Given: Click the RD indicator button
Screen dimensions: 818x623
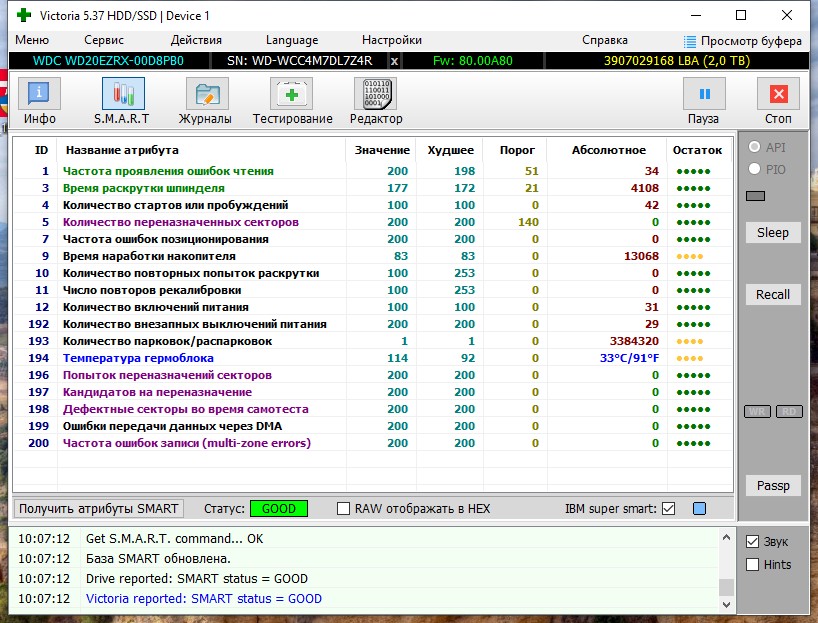Looking at the screenshot, I should 789,412.
